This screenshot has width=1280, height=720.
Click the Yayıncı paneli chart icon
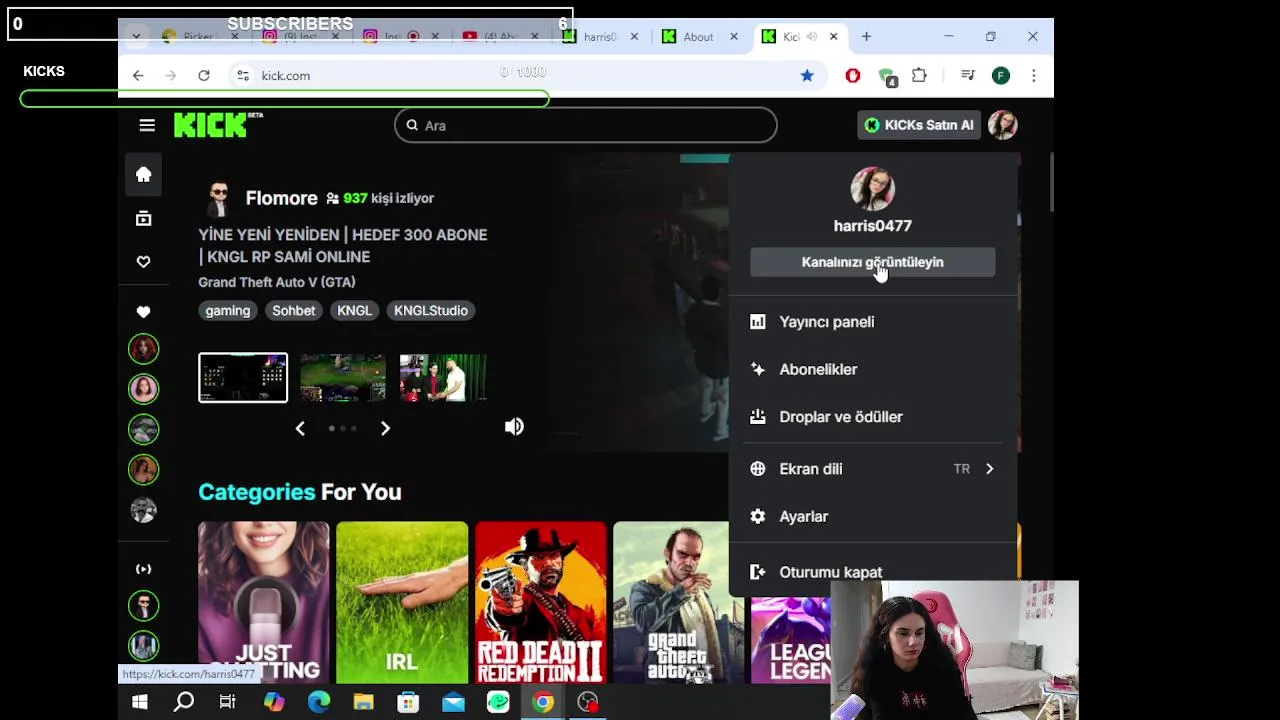[758, 322]
